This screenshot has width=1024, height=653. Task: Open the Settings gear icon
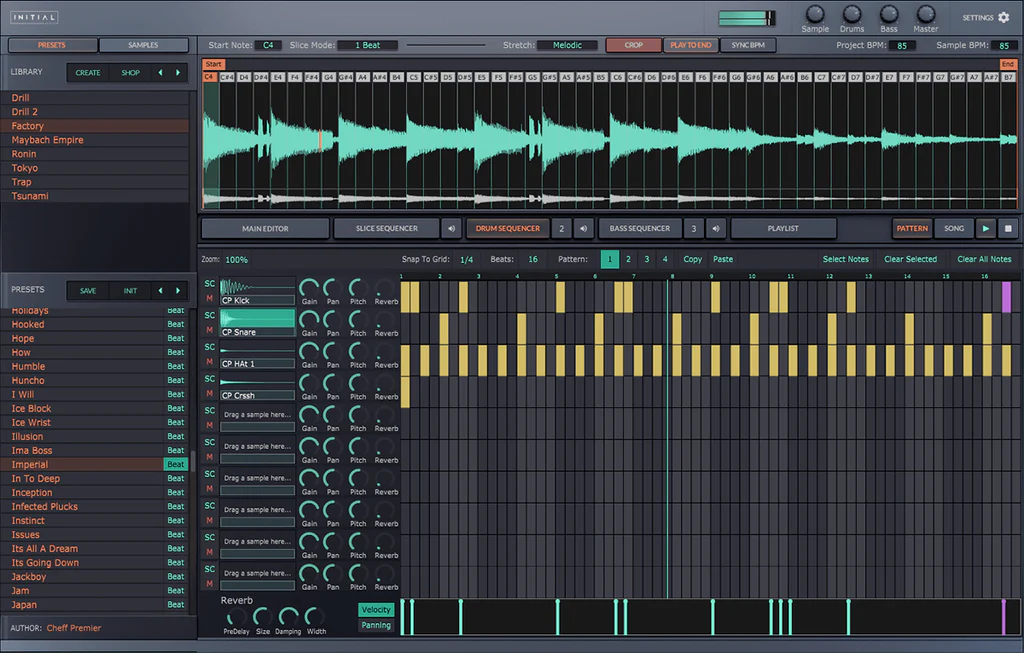pyautogui.click(x=1004, y=18)
